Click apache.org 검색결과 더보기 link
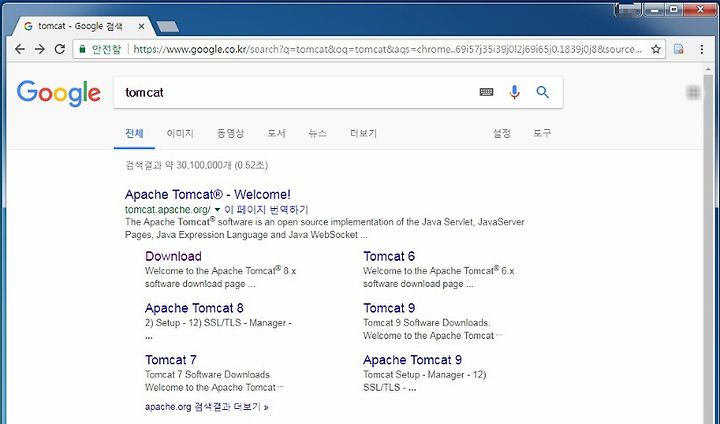Screen dimensions: 720x424 [x=207, y=407]
